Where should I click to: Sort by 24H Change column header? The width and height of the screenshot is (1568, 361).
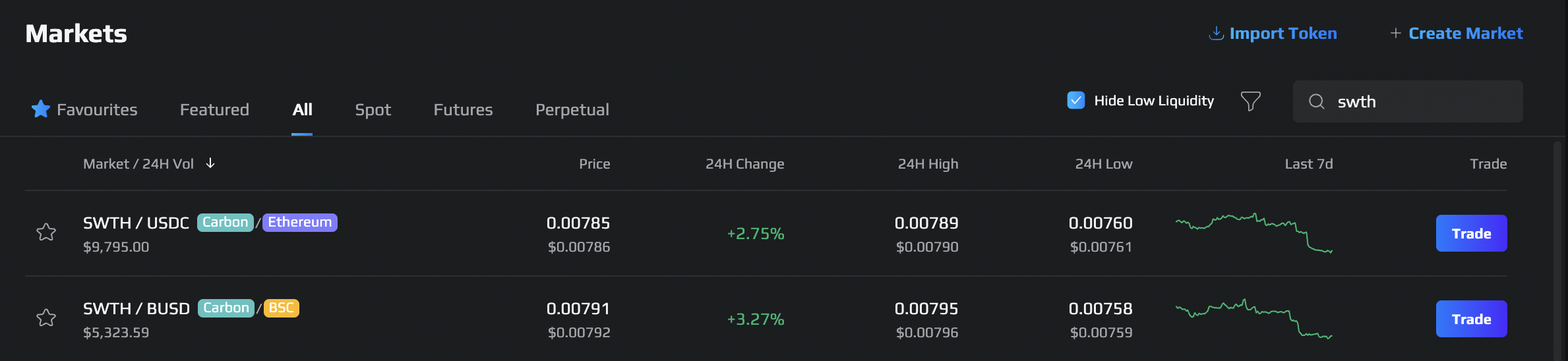click(744, 164)
